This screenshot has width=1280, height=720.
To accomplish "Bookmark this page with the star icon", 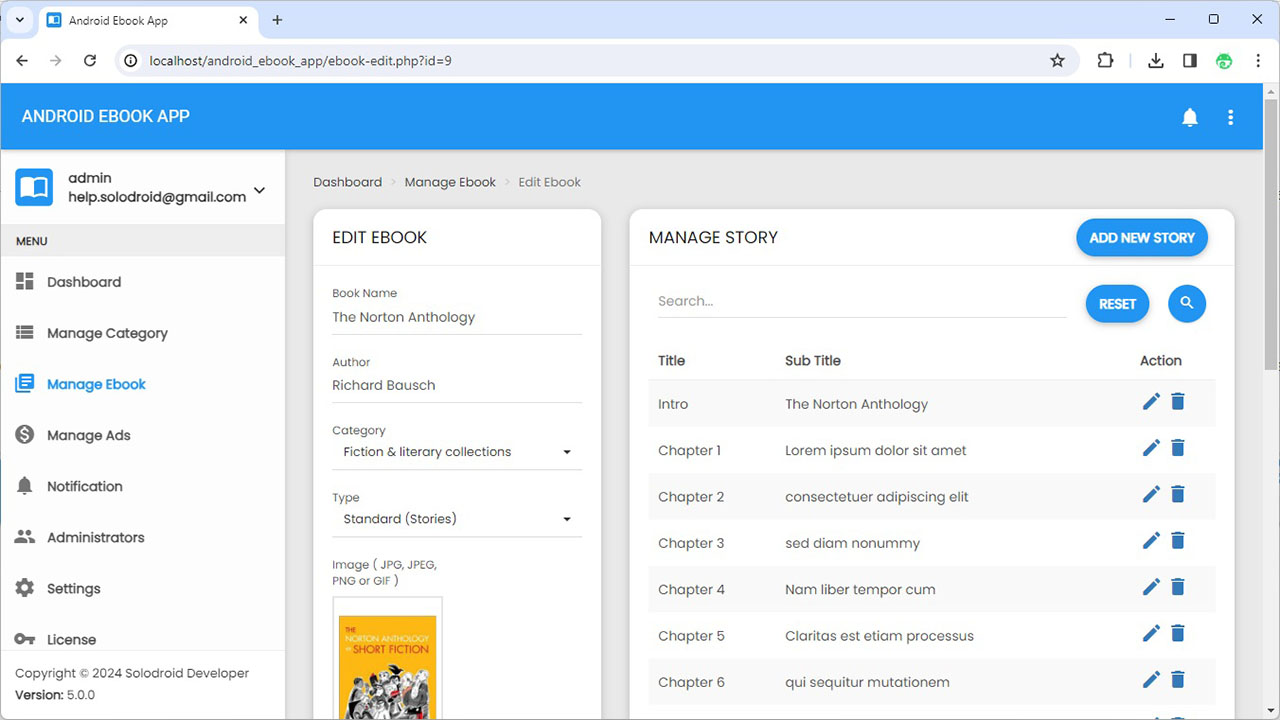I will tap(1057, 61).
